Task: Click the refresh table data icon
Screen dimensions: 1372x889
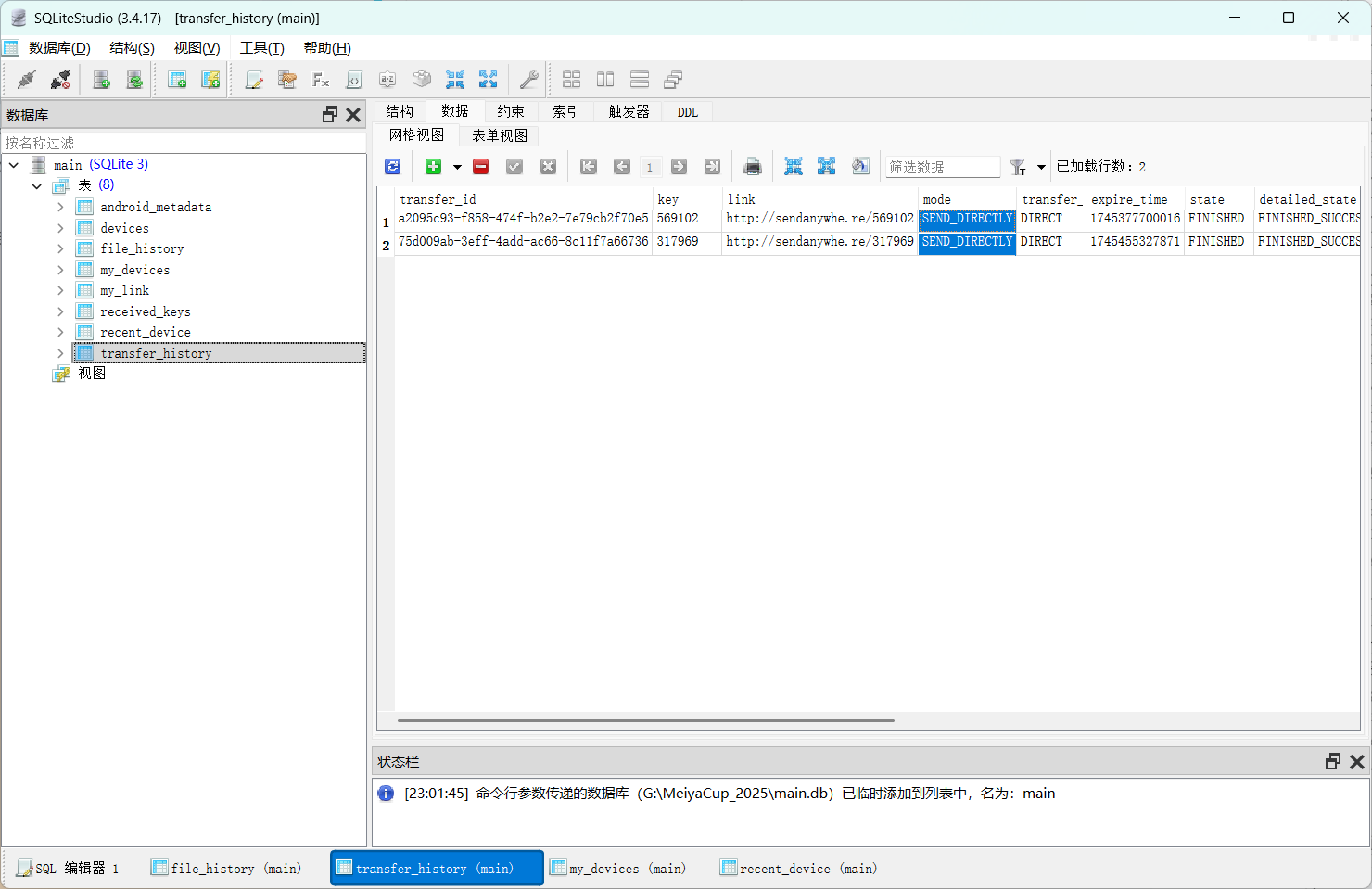Action: 393,167
